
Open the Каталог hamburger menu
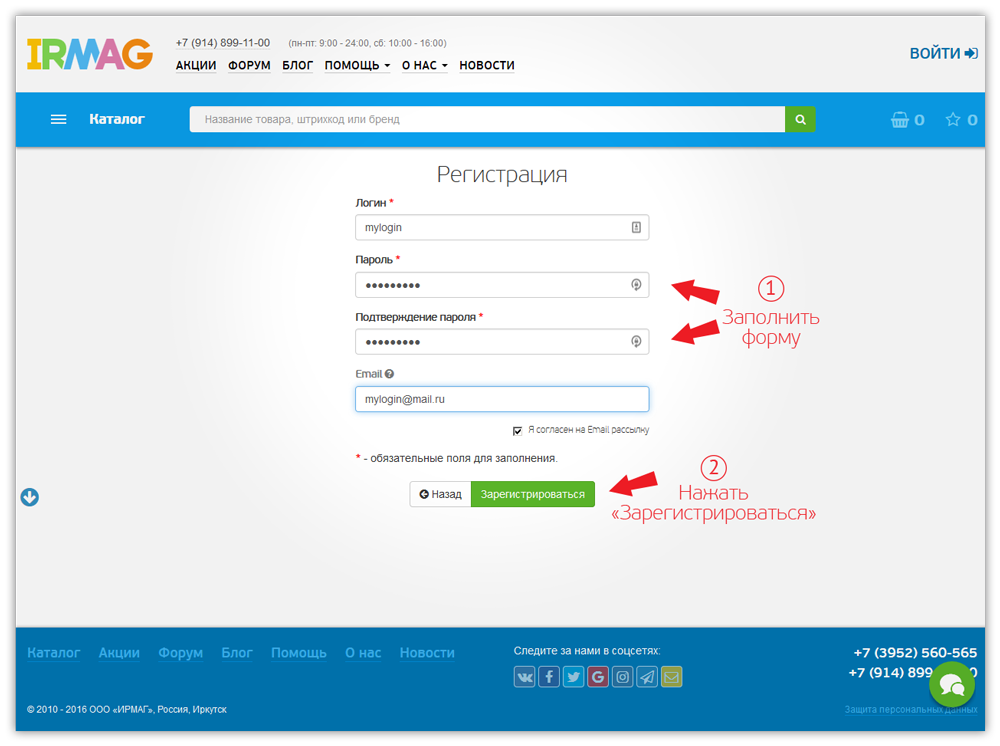[59, 119]
